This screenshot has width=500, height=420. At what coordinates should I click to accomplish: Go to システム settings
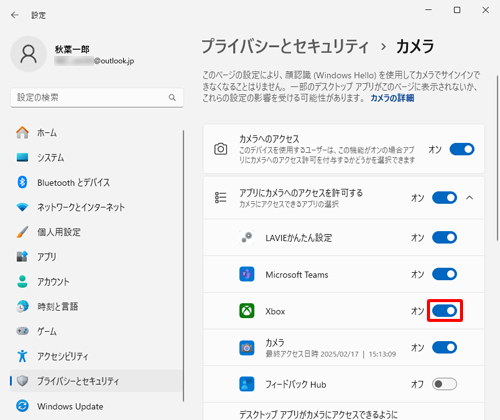coord(97,157)
